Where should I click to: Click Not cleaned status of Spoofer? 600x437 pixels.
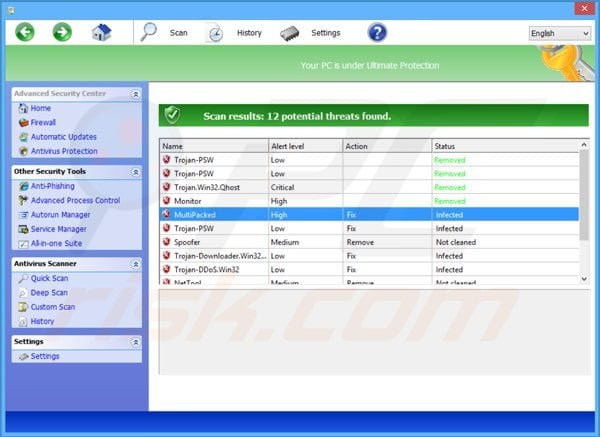456,242
